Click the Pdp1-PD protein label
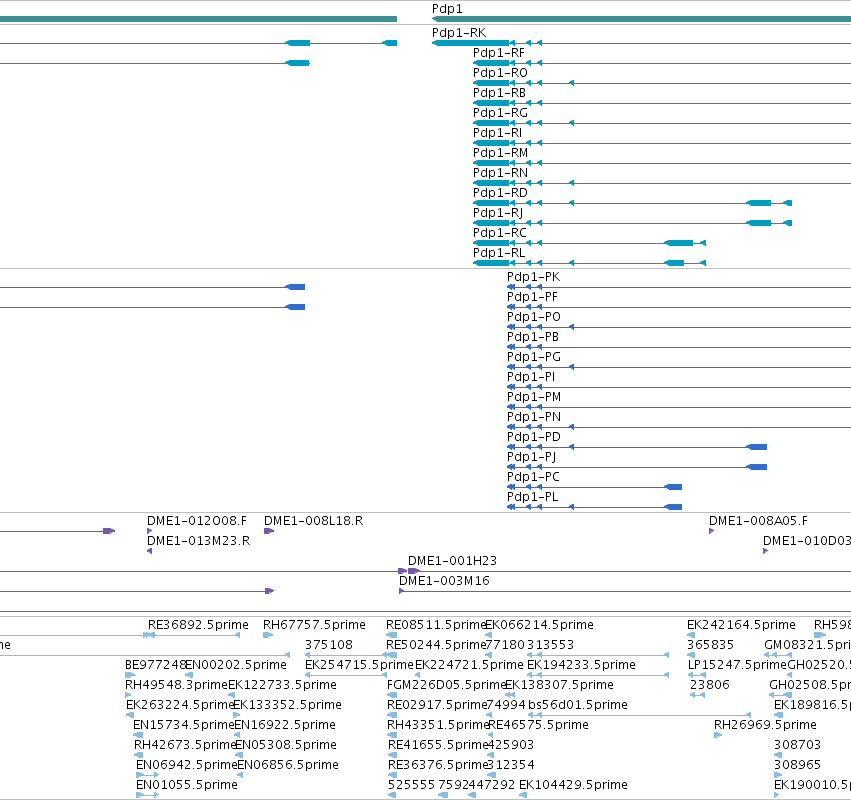Viewport: 851px width, 800px height. (534, 437)
